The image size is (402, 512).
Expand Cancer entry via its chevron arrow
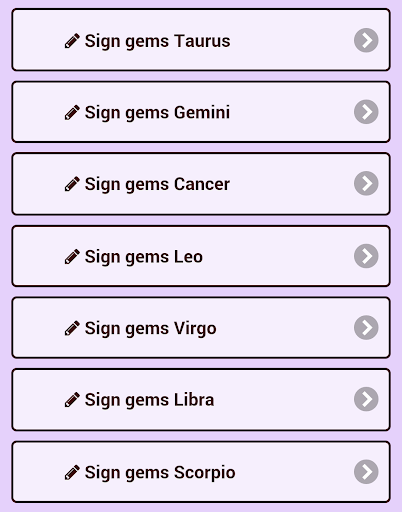[366, 183]
